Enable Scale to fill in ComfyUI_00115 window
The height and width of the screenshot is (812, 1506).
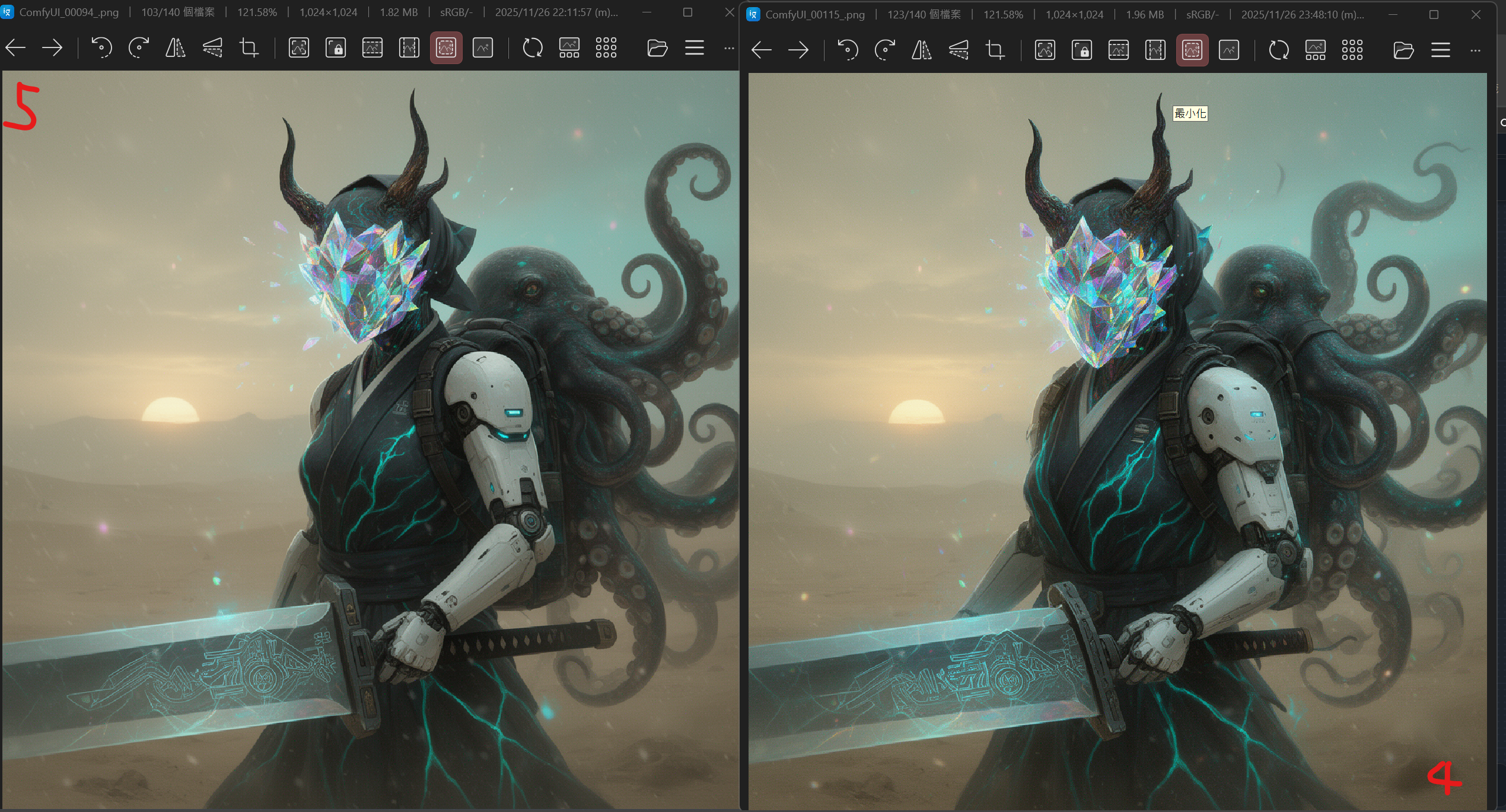click(1229, 50)
